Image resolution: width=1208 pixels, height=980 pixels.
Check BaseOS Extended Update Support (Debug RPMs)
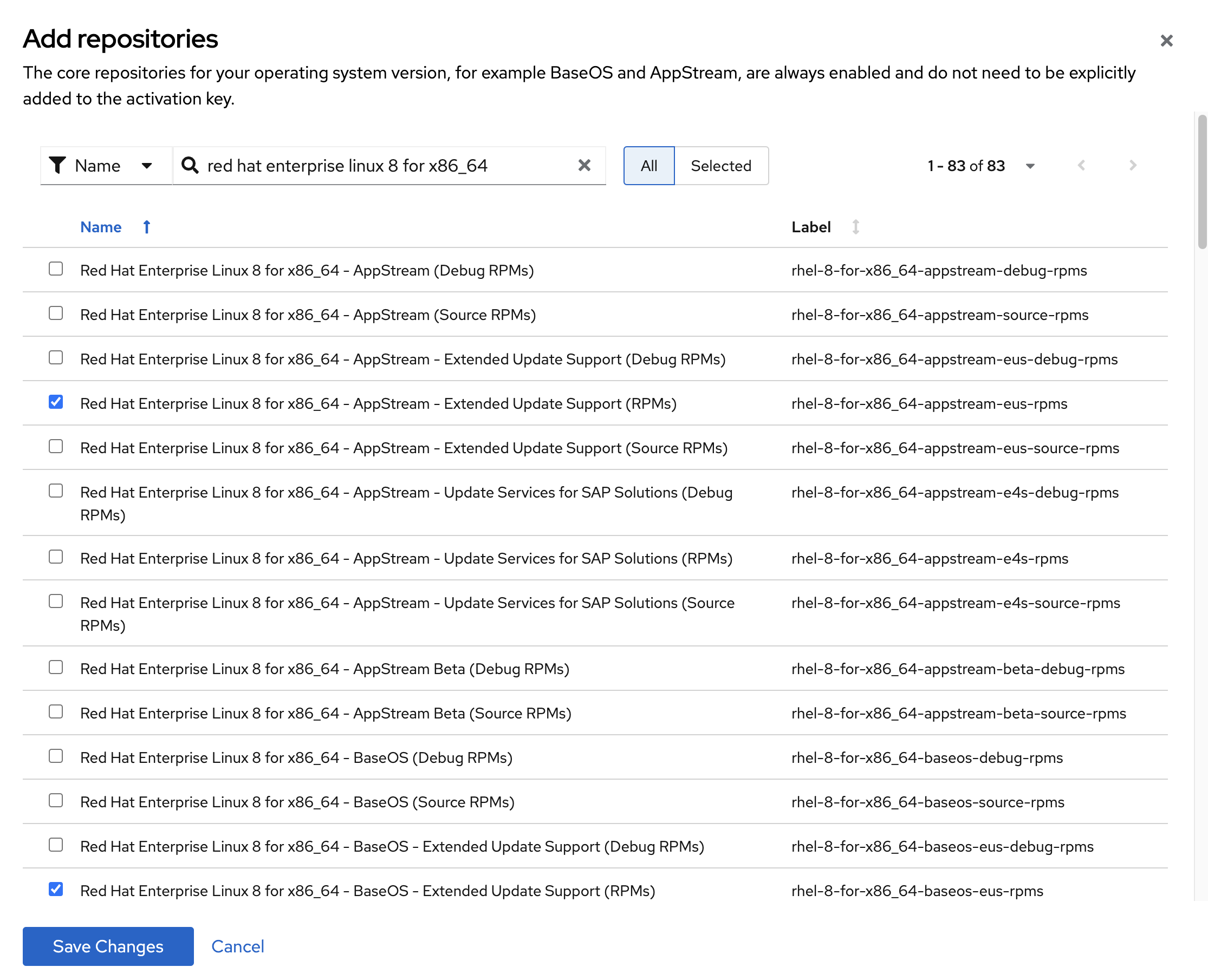[56, 845]
